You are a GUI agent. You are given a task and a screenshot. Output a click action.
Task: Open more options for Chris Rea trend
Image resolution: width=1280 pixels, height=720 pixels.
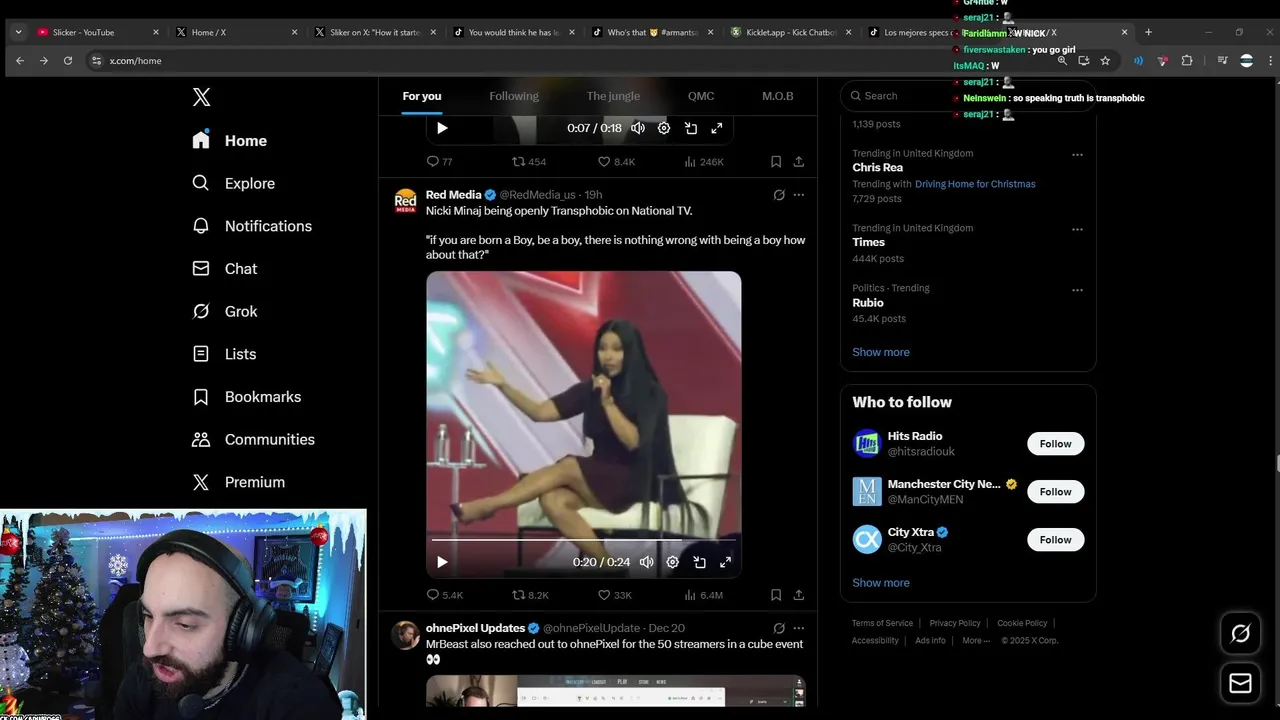point(1077,155)
